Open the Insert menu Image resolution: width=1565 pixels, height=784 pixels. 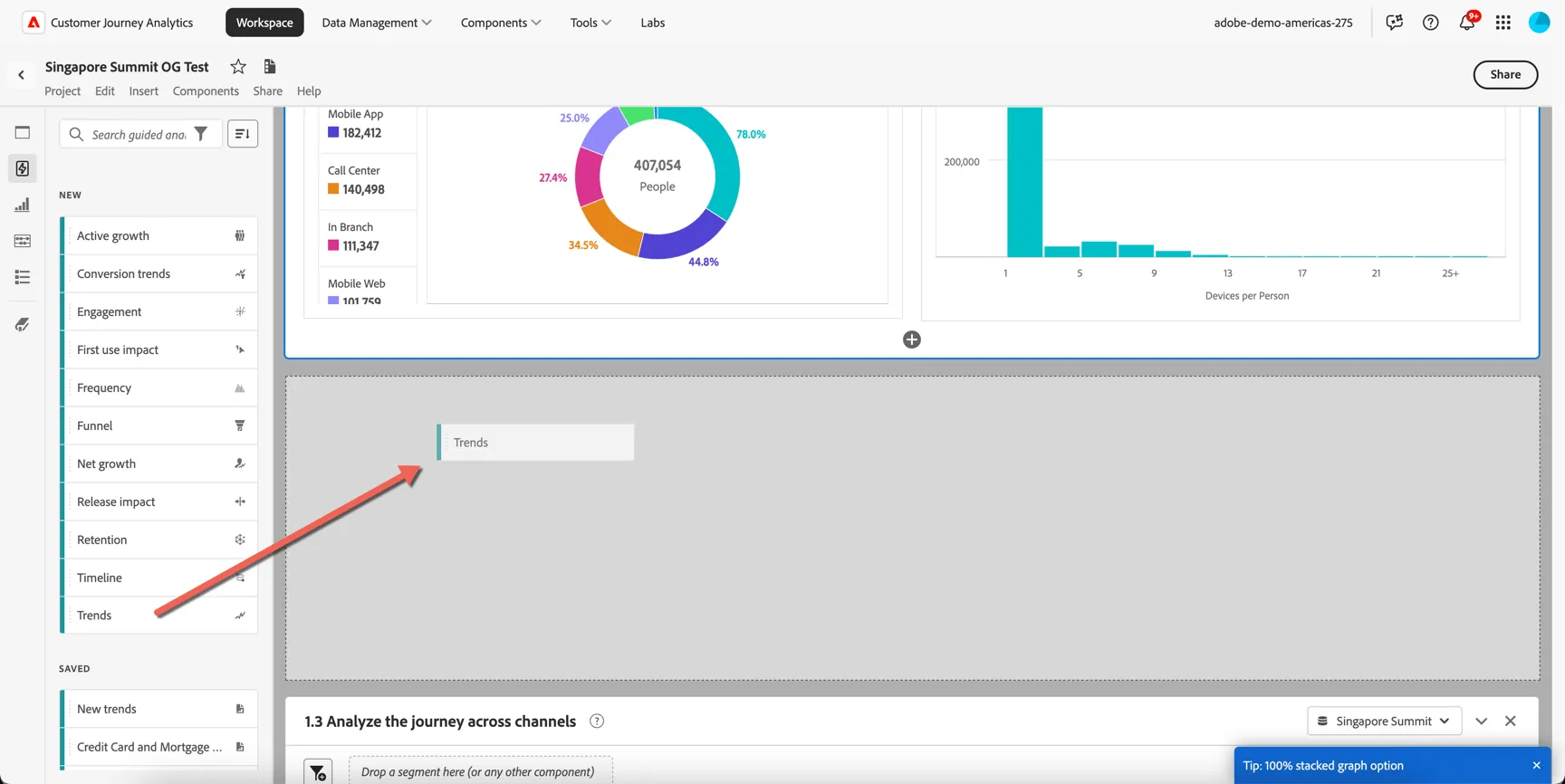pyautogui.click(x=143, y=91)
